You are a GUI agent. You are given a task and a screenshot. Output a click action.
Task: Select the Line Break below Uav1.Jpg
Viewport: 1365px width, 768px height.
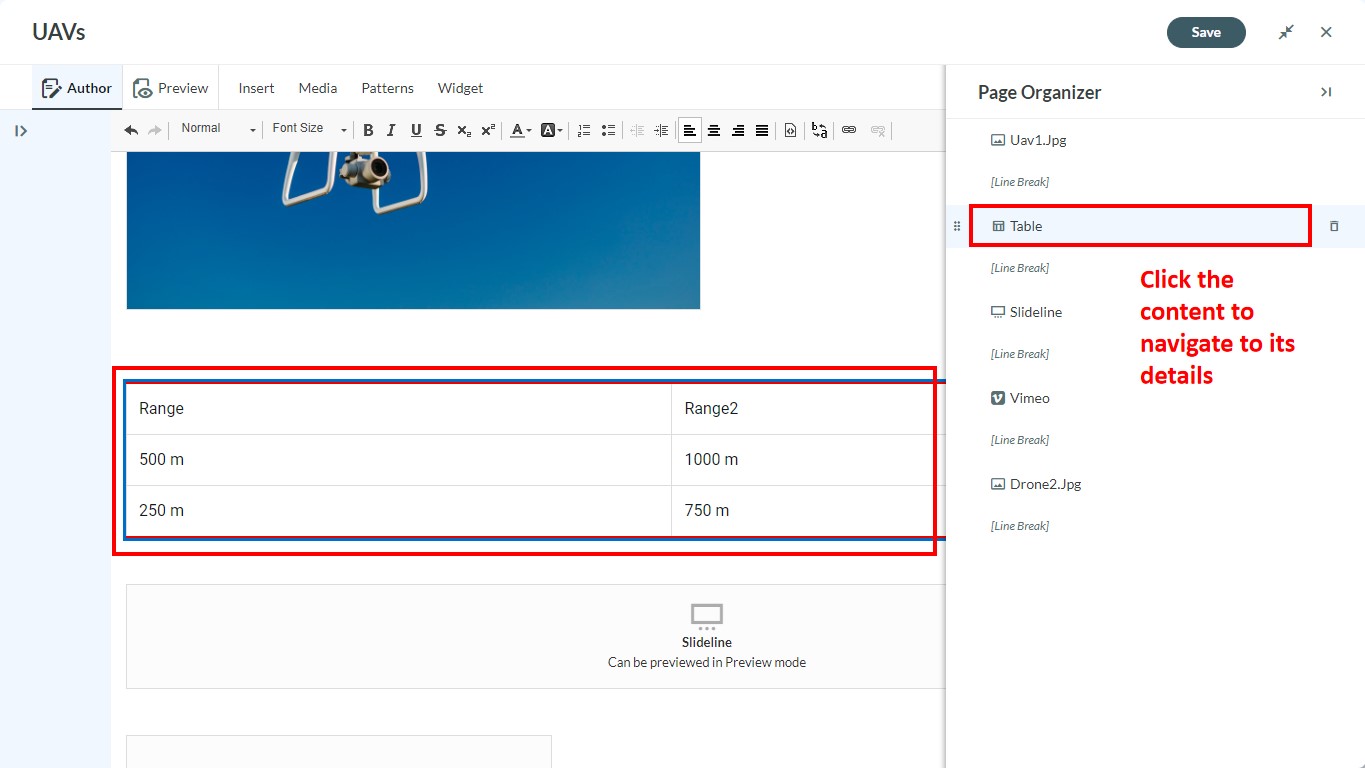pyautogui.click(x=1020, y=182)
